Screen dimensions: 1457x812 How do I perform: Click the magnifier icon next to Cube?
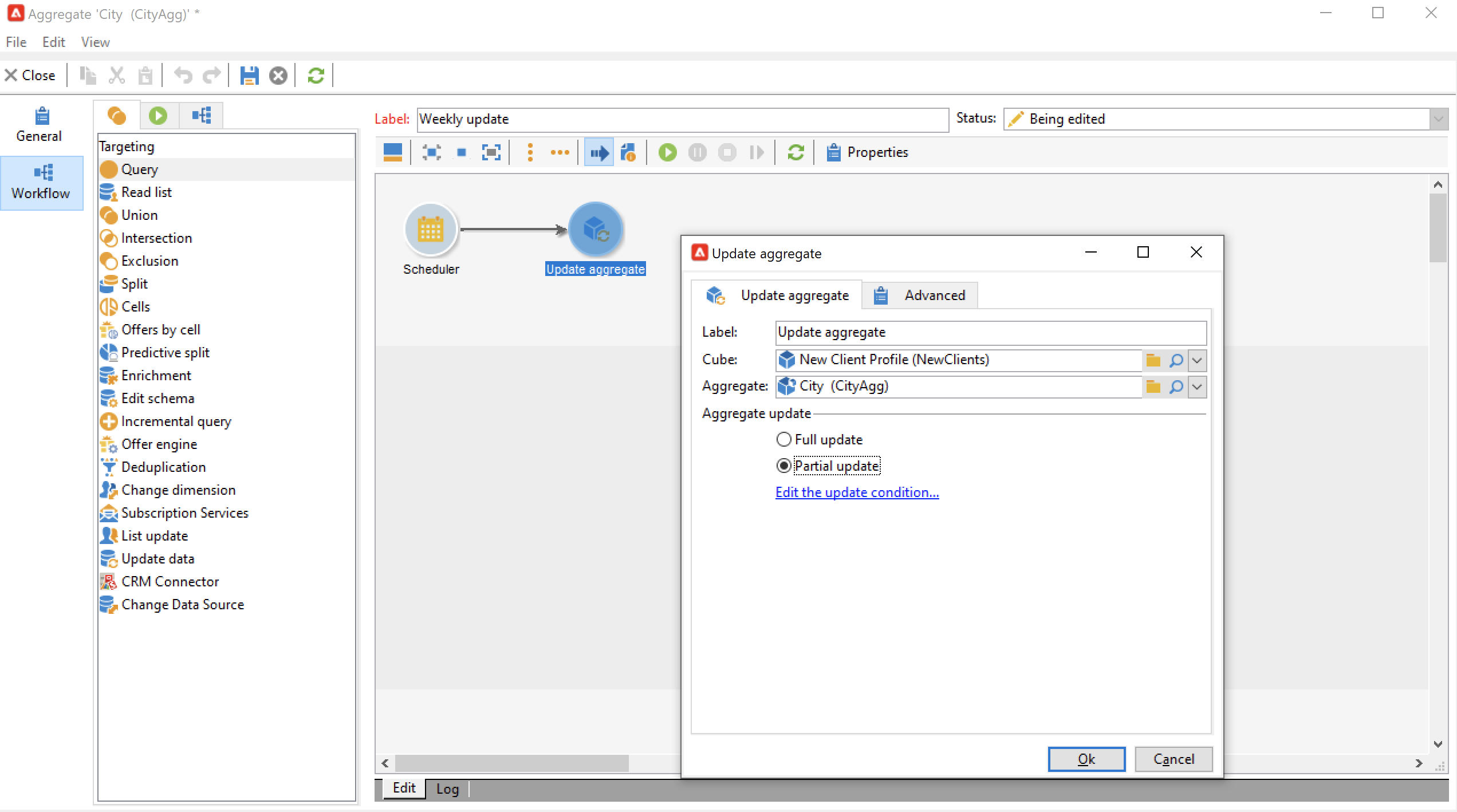click(x=1176, y=360)
